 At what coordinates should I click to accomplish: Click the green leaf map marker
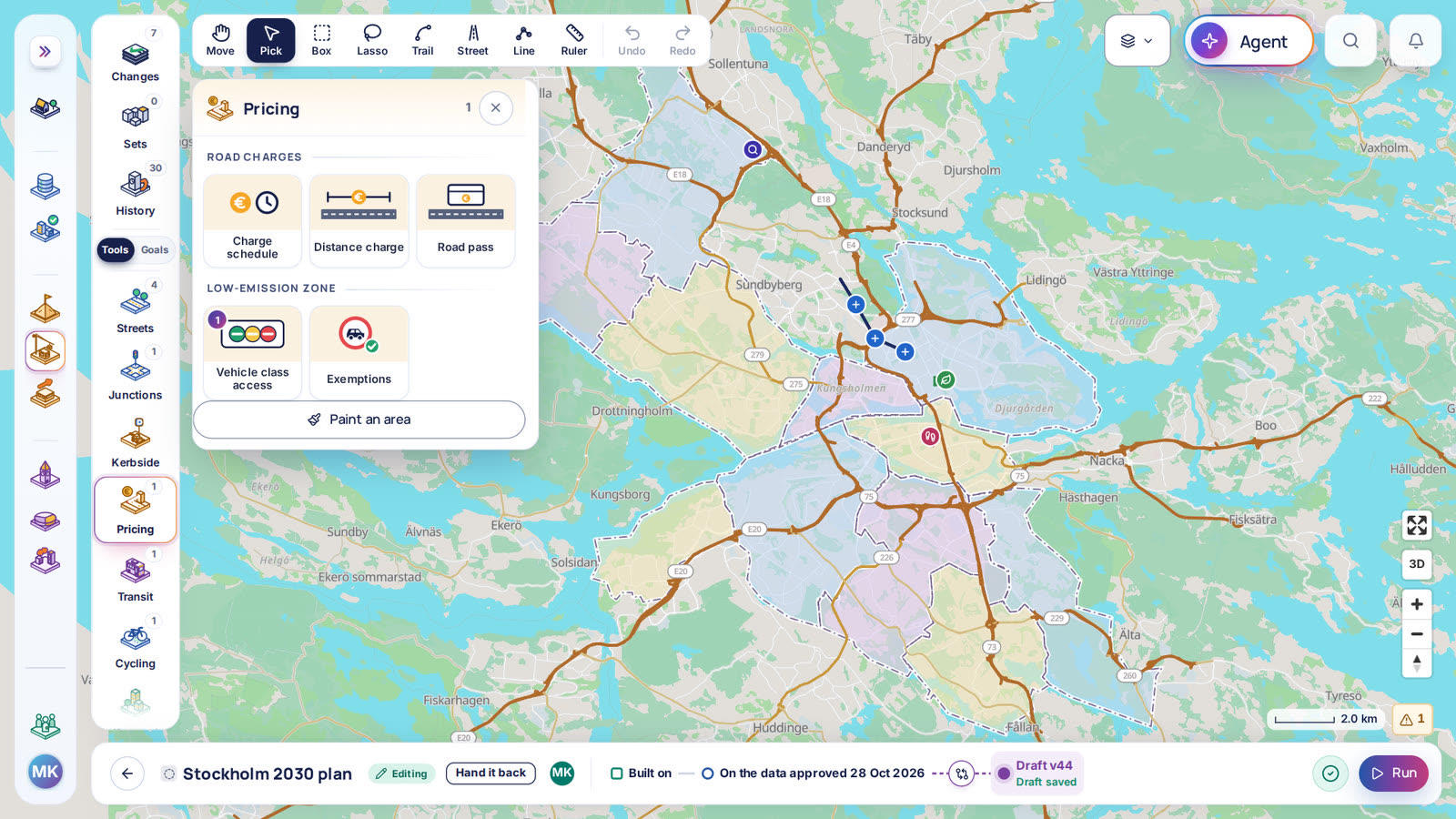coord(945,379)
